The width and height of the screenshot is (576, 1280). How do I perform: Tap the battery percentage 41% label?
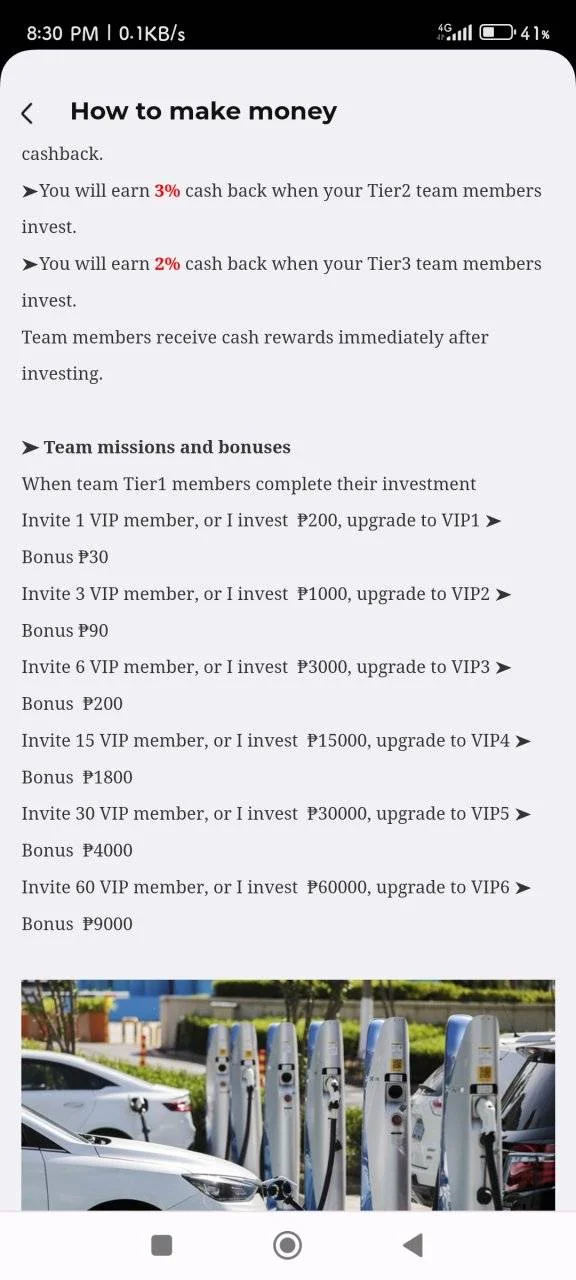(x=535, y=33)
